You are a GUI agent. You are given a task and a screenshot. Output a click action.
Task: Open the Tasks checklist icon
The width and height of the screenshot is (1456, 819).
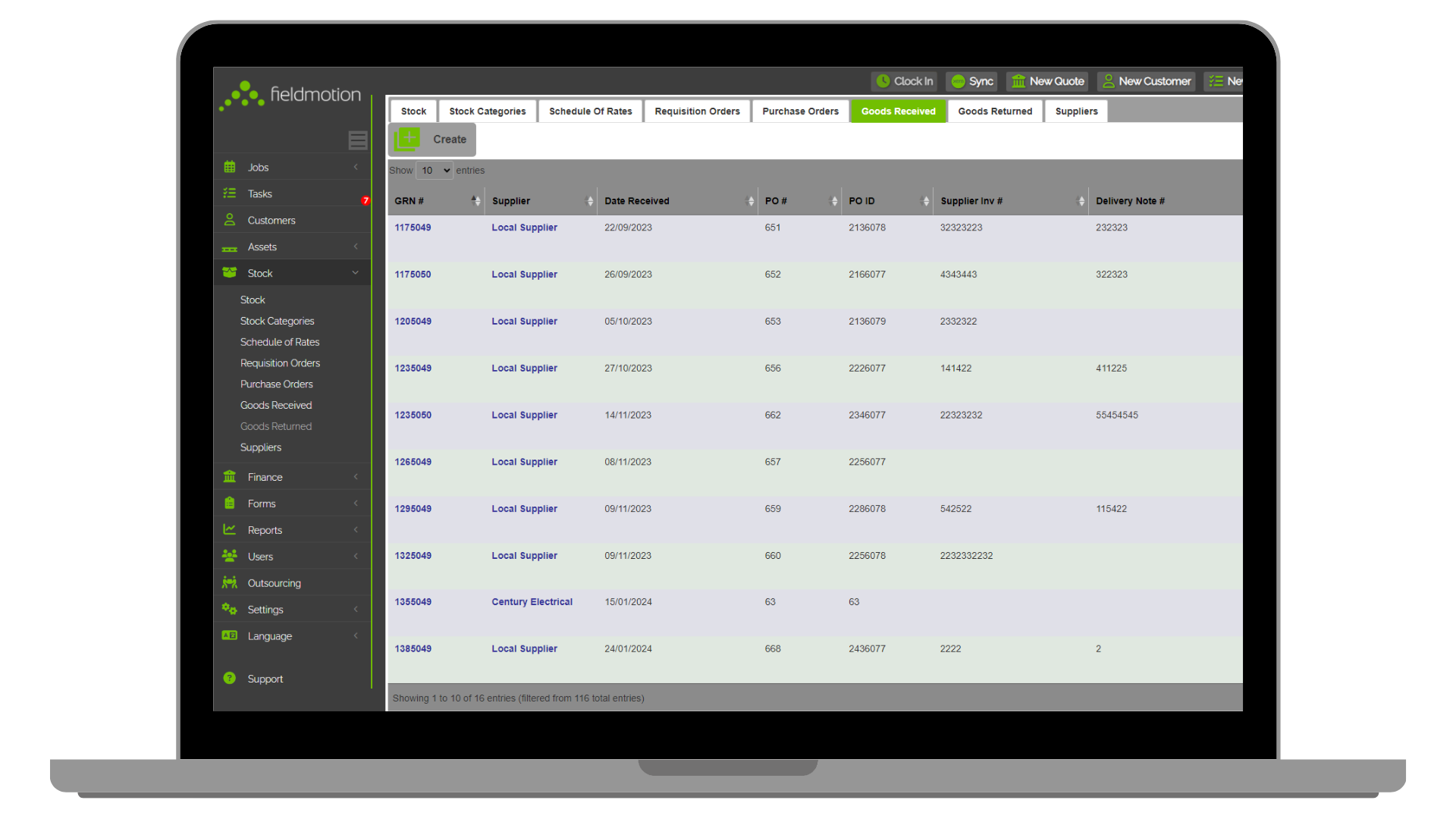pos(230,193)
